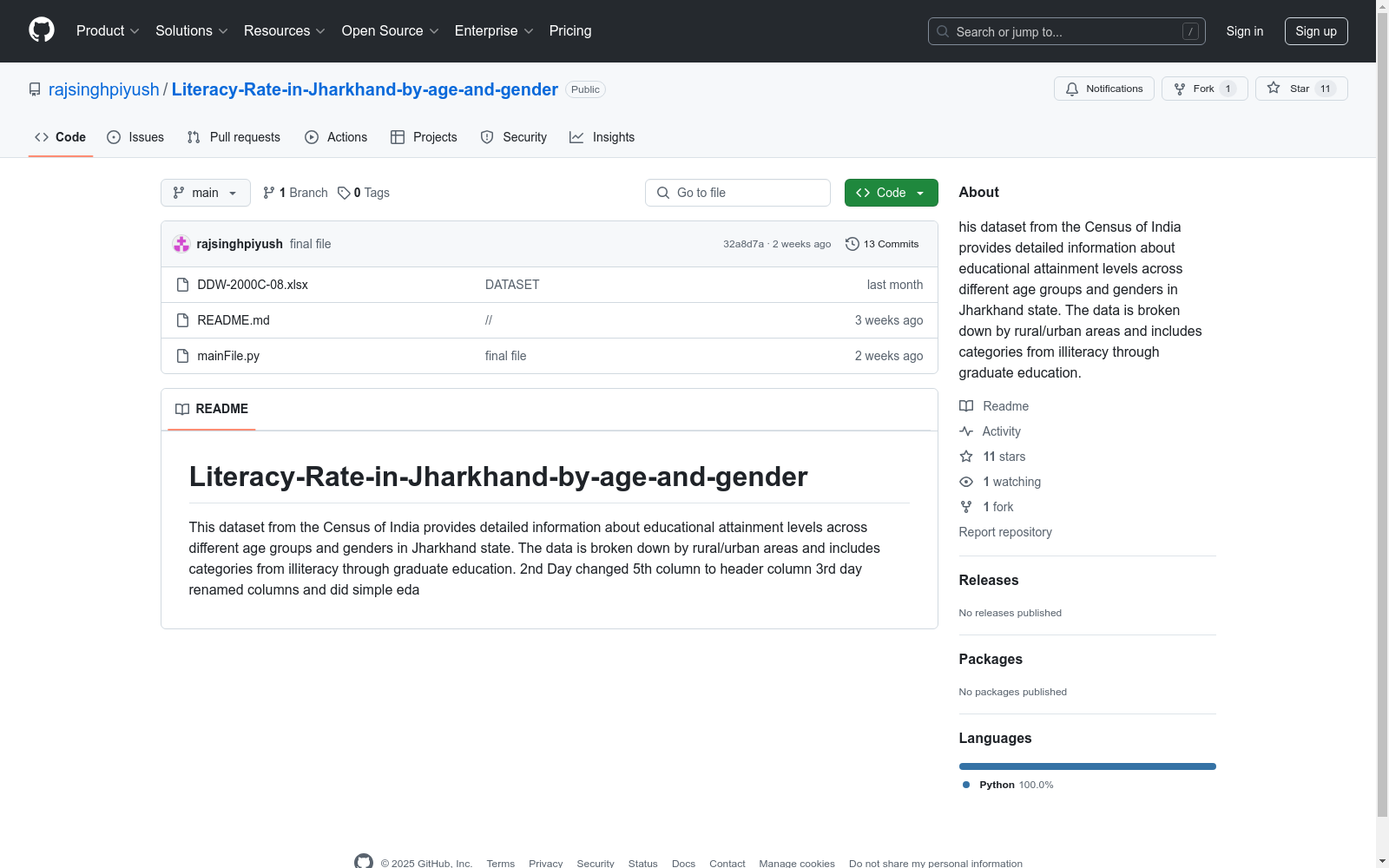Click file icon beside DDW-2000C-08.xlsx

coord(182,285)
